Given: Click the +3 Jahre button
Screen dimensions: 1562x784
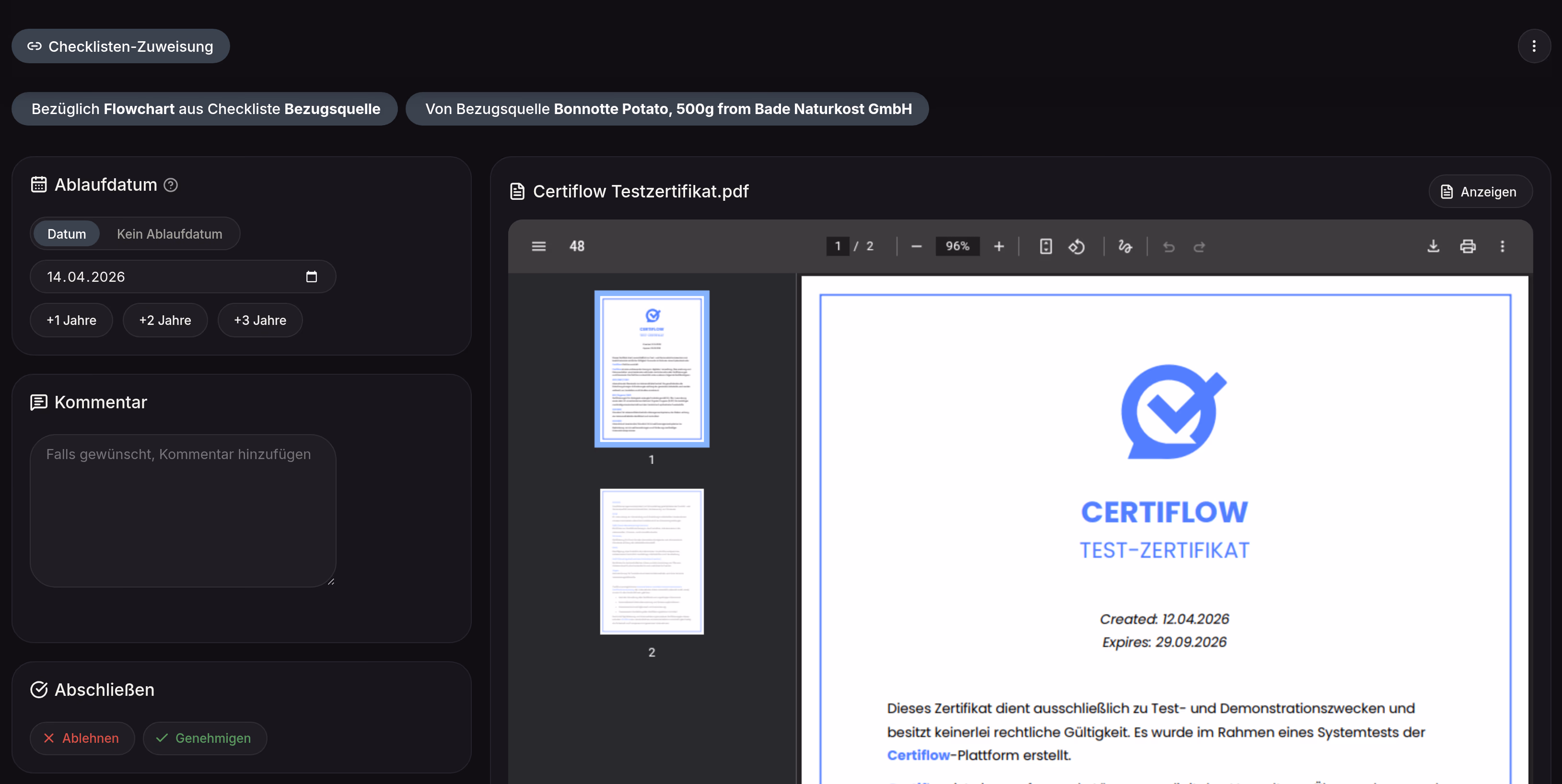Looking at the screenshot, I should (x=260, y=320).
